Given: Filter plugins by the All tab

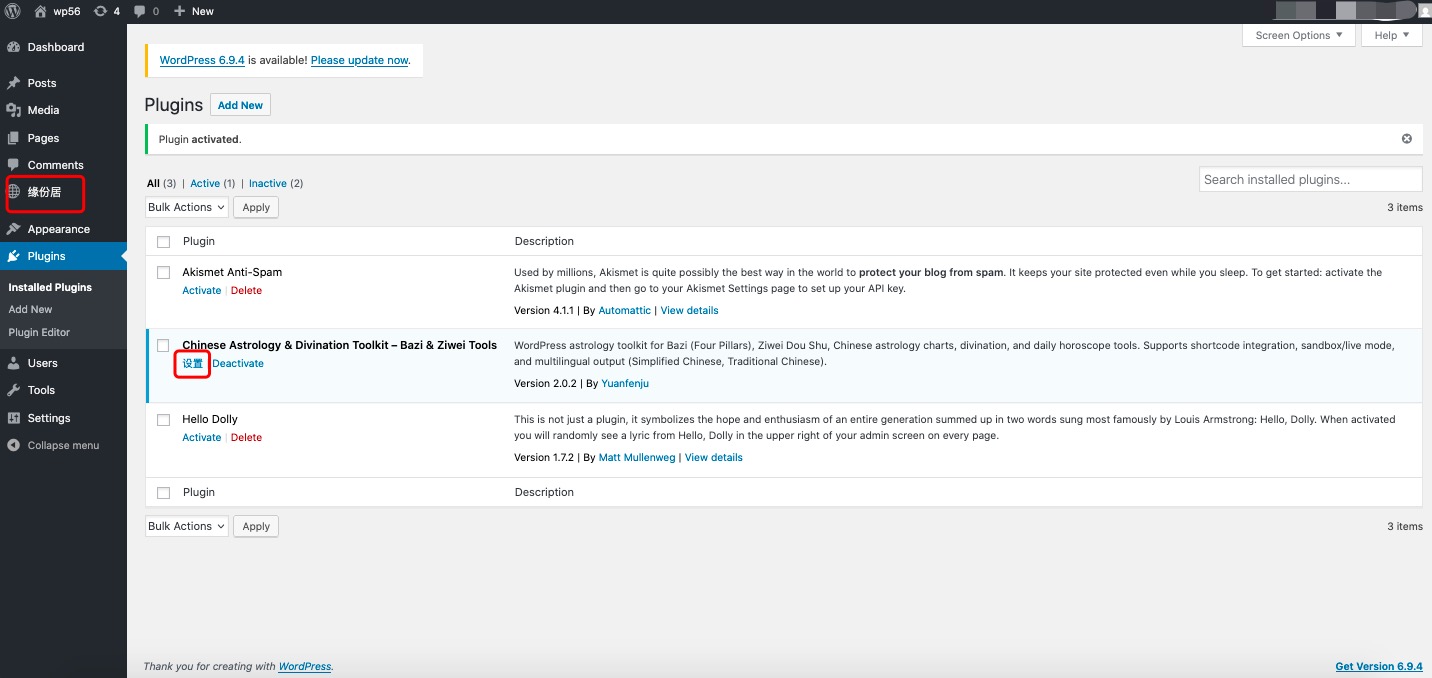Looking at the screenshot, I should tap(153, 183).
